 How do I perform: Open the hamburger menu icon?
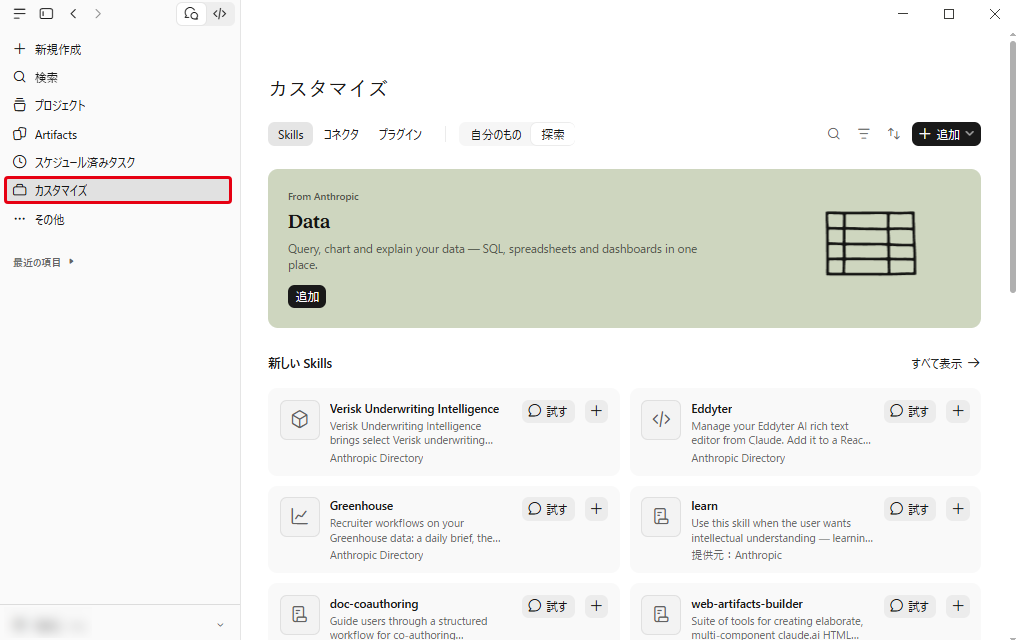click(19, 14)
